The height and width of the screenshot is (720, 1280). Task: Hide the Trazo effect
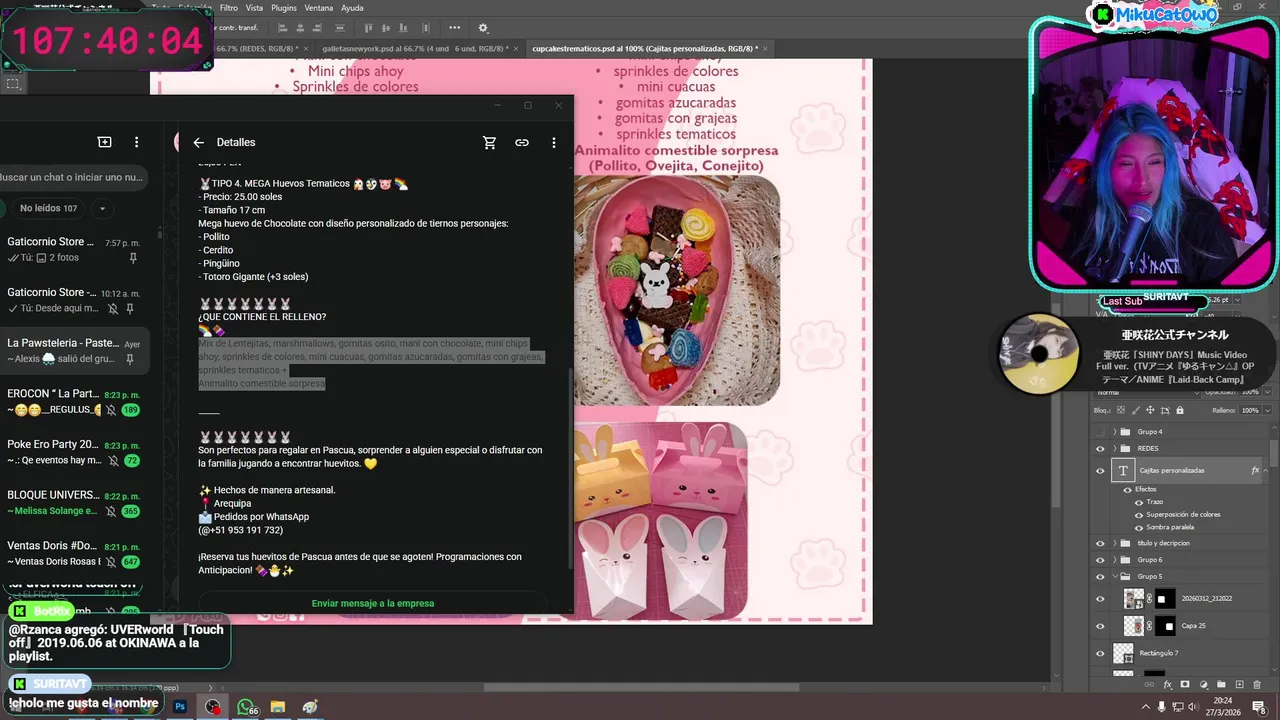click(x=1138, y=502)
